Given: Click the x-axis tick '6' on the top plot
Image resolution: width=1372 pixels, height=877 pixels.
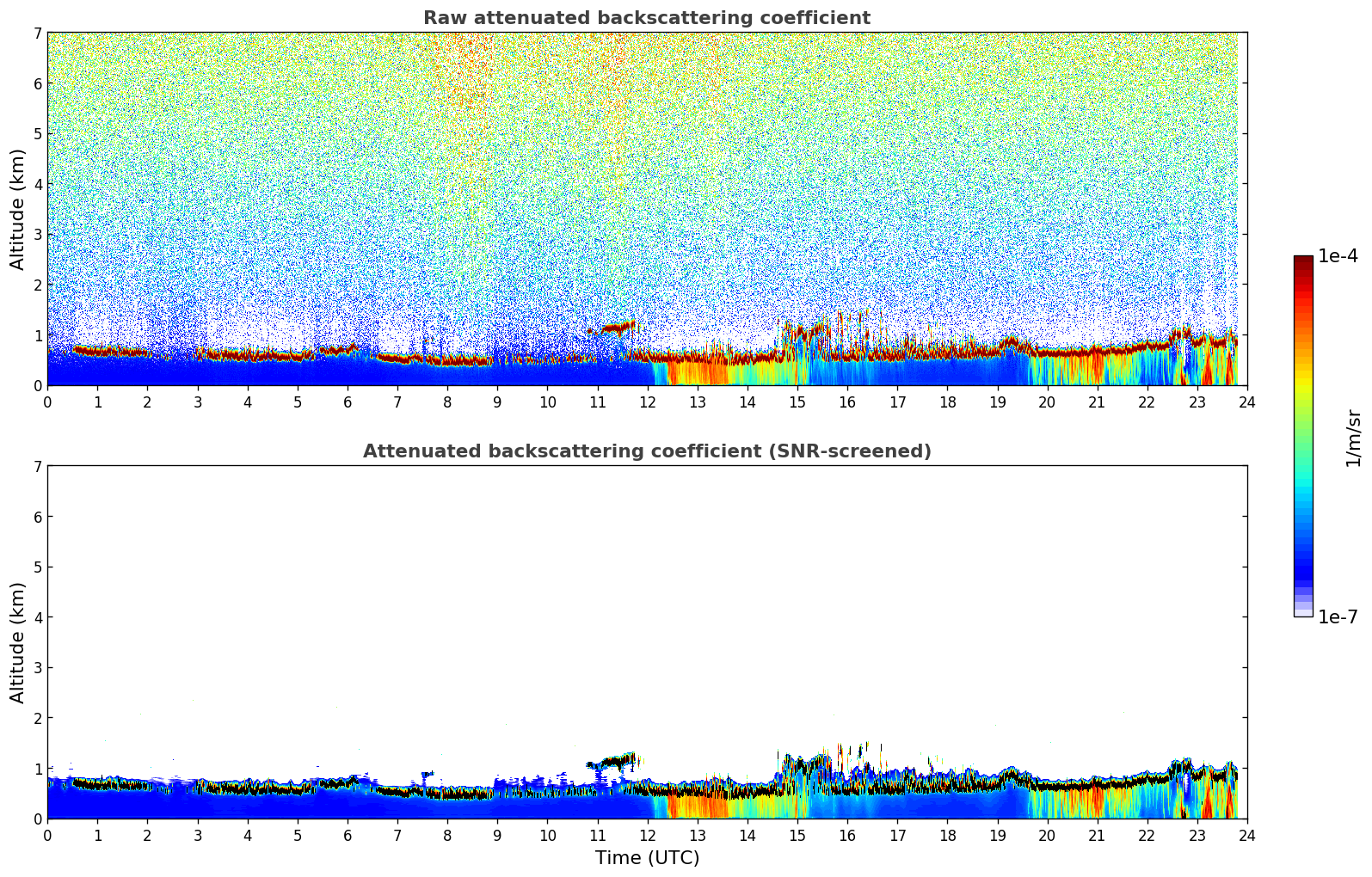Looking at the screenshot, I should (348, 402).
